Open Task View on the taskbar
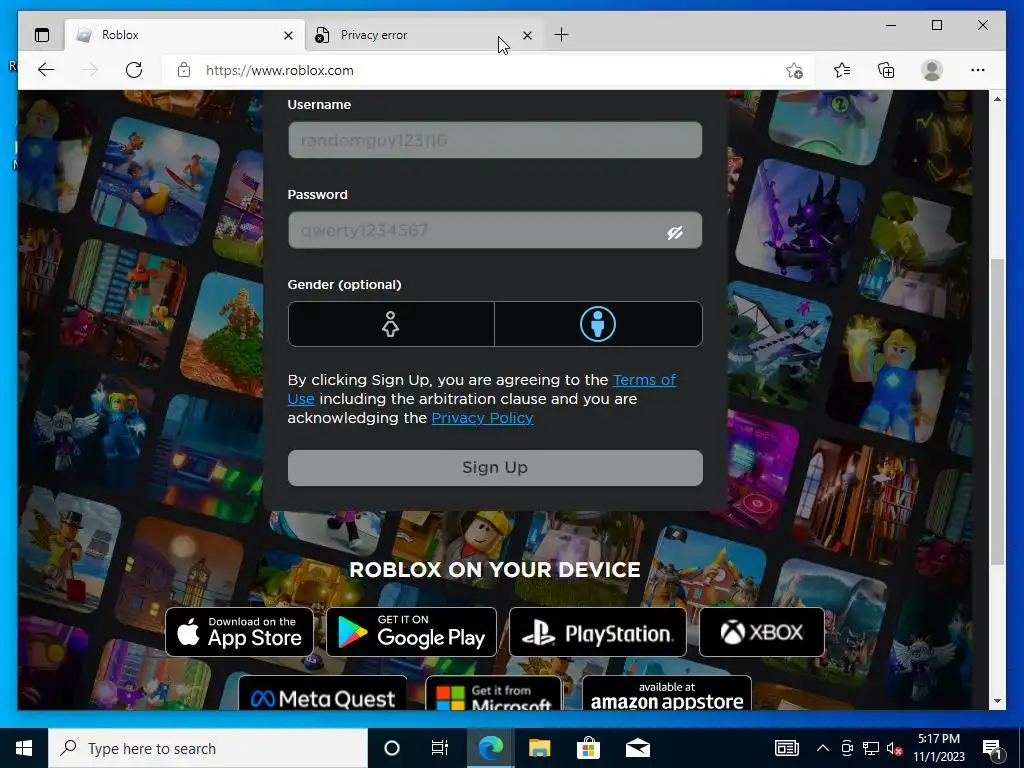Screen dimensions: 1024x768 click(440, 748)
